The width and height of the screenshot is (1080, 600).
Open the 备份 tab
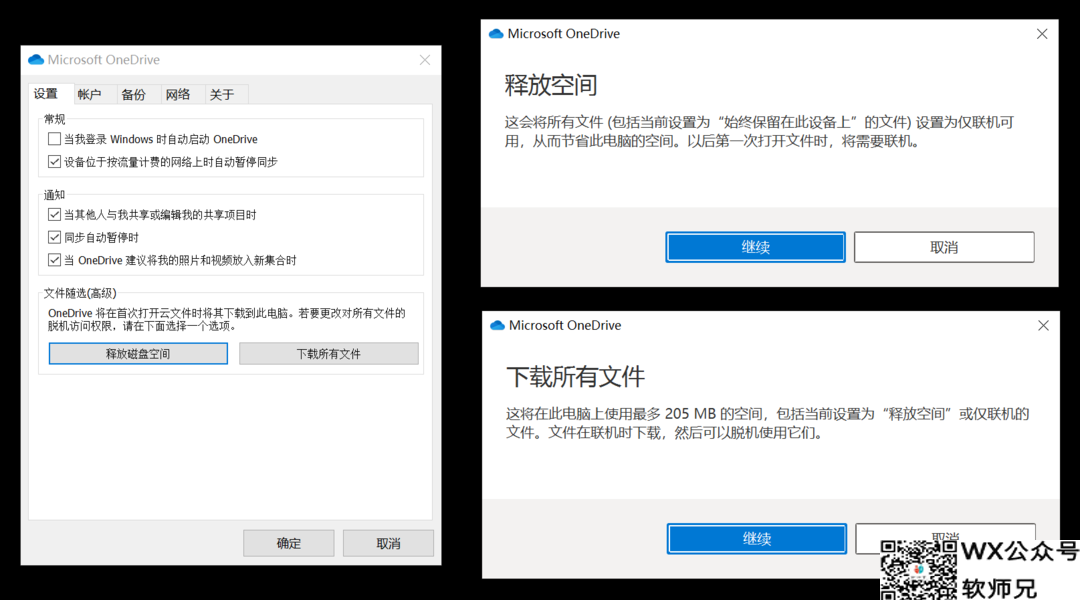133,94
